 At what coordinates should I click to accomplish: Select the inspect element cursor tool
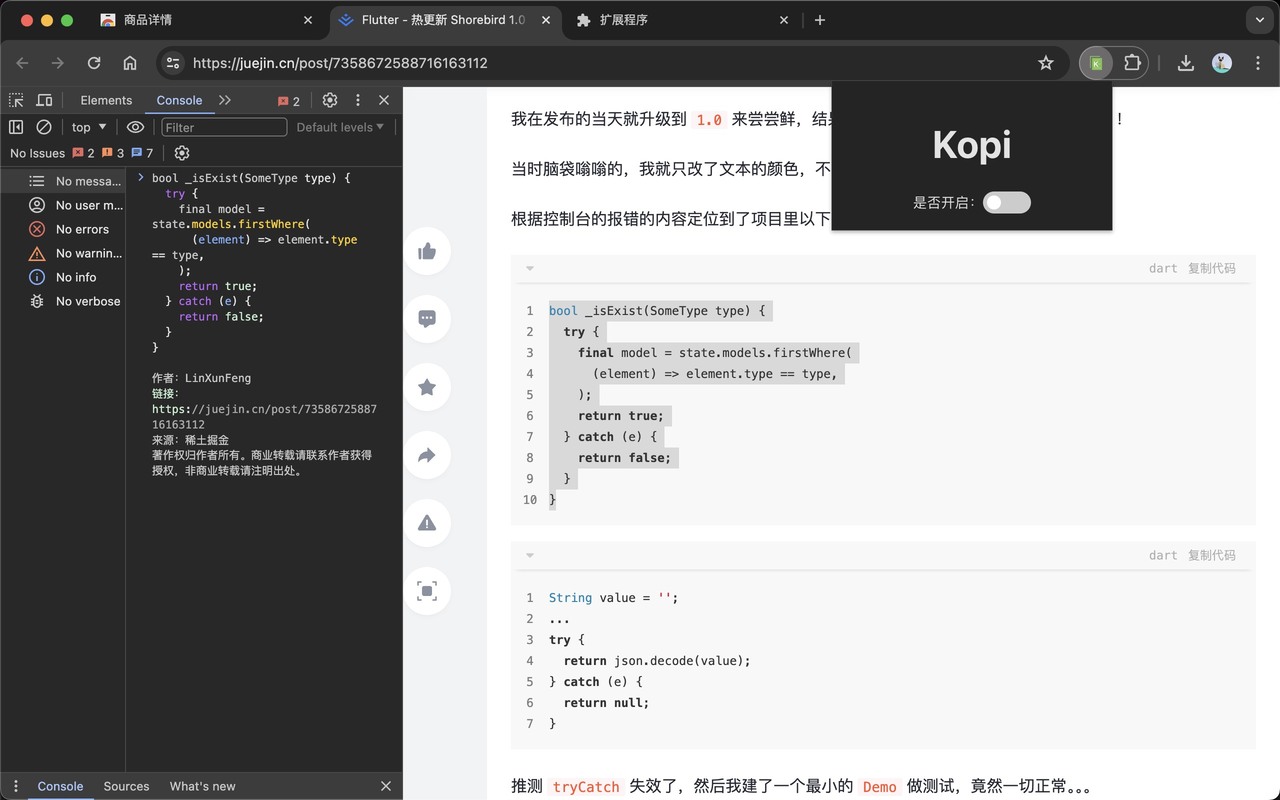16,100
